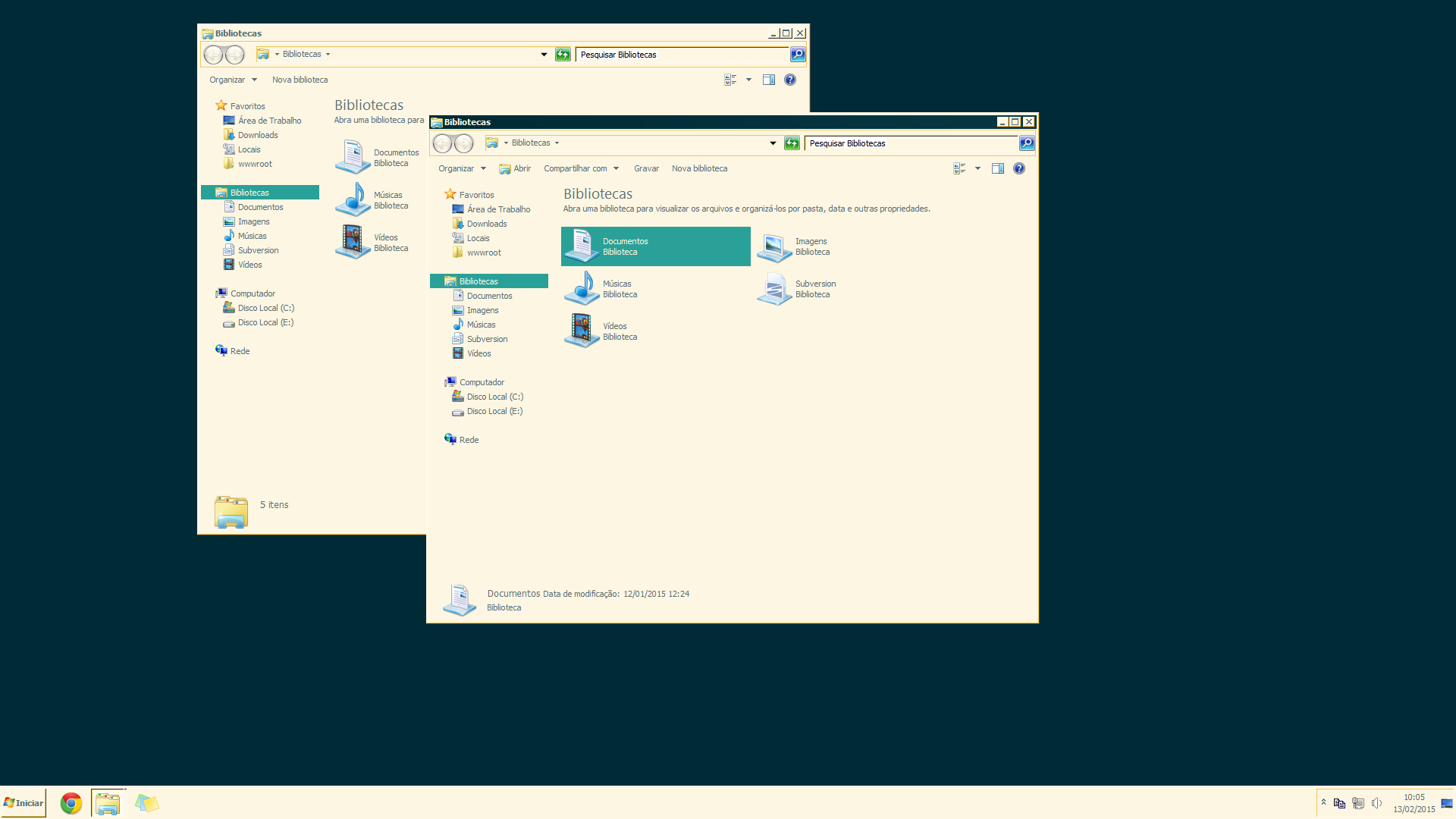1456x819 pixels.
Task: Click Gravar in the toolbar
Action: pos(646,168)
